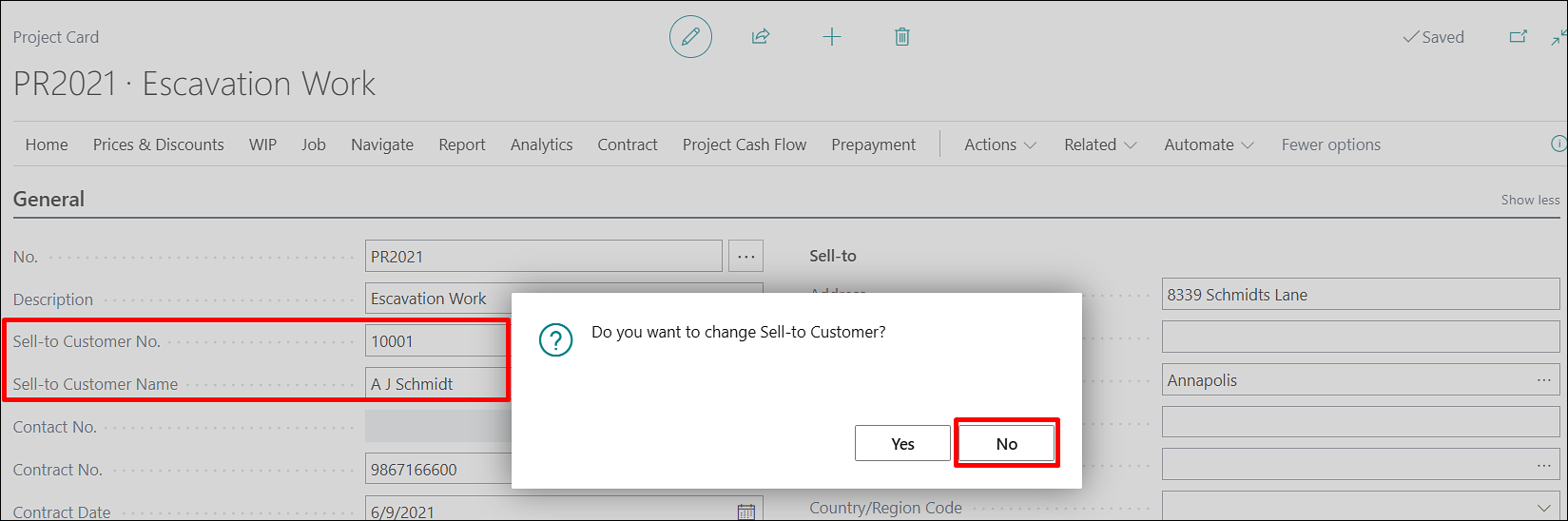Image resolution: width=1568 pixels, height=521 pixels.
Task: Click the Saved status indicator
Action: click(1434, 37)
